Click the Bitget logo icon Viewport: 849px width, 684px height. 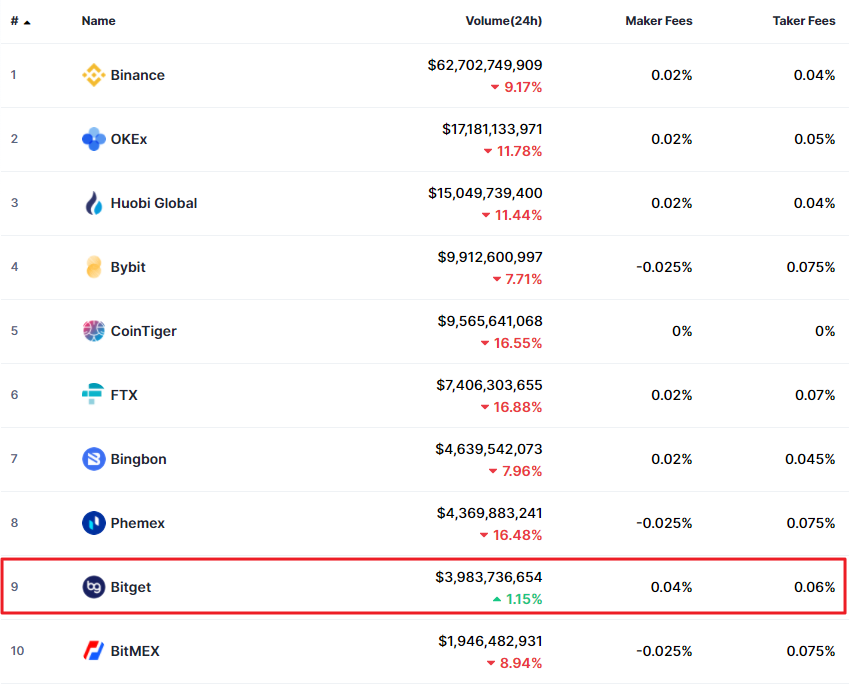tap(94, 587)
